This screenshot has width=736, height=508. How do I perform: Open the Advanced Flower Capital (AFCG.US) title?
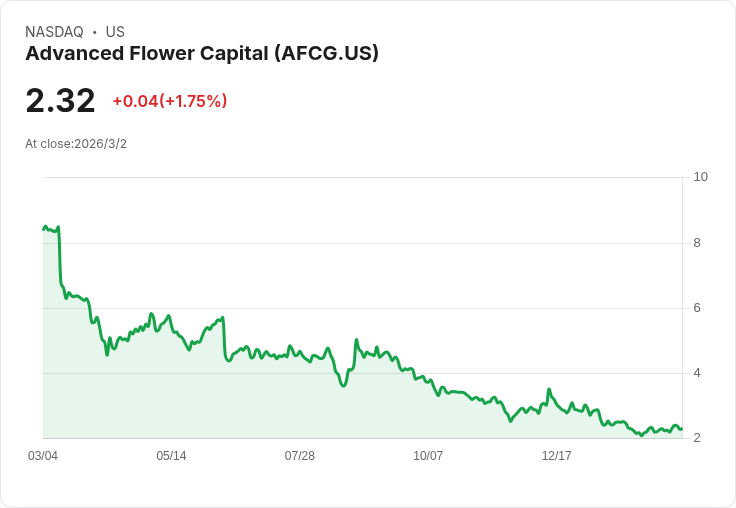202,54
